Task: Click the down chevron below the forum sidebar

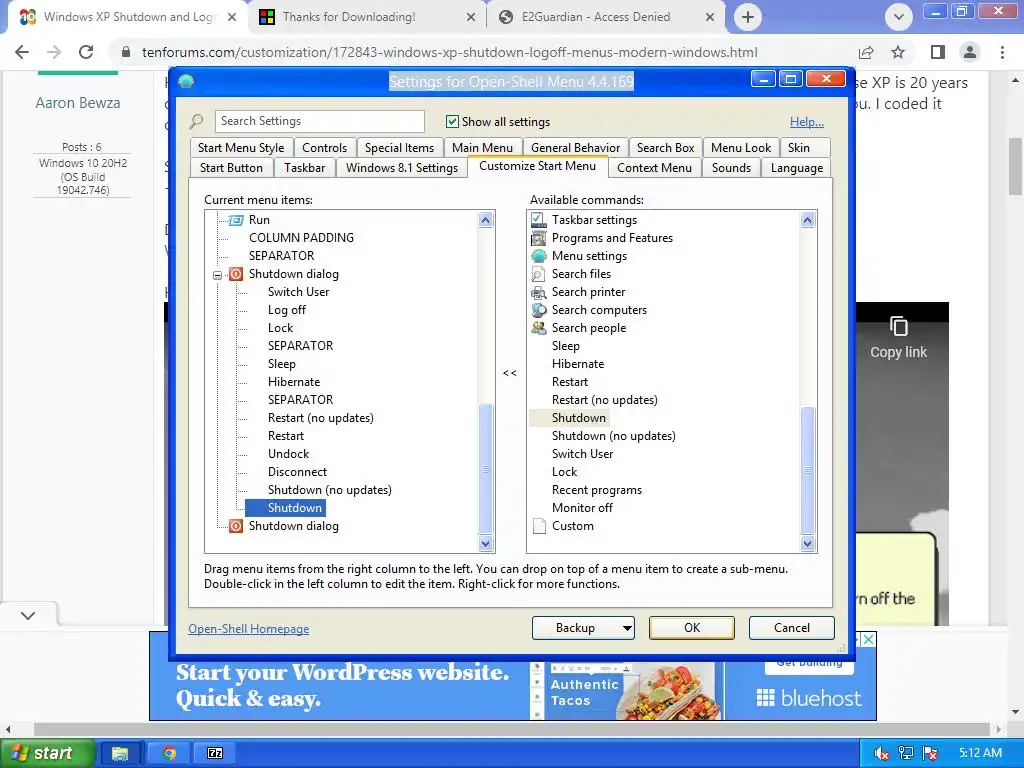Action: click(x=28, y=615)
